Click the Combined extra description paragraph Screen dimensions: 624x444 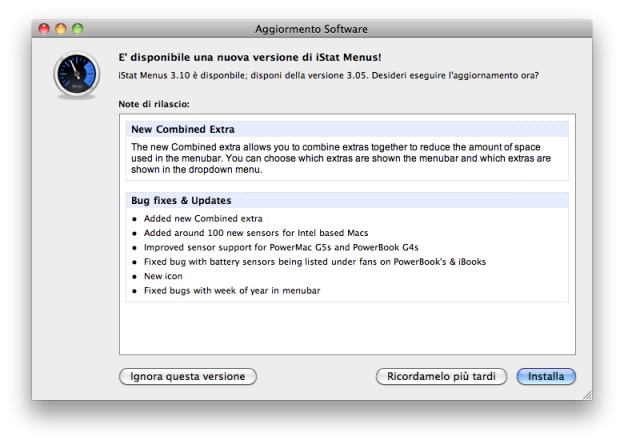341,158
